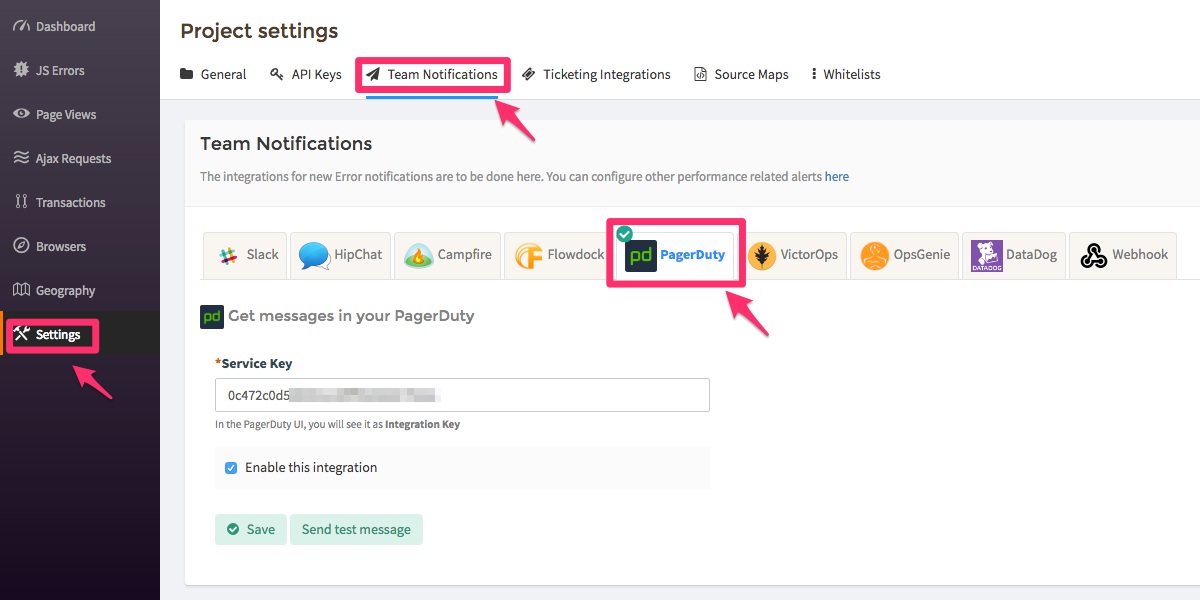Select the HipChat integration tab label
The width and height of the screenshot is (1200, 600).
(x=358, y=254)
